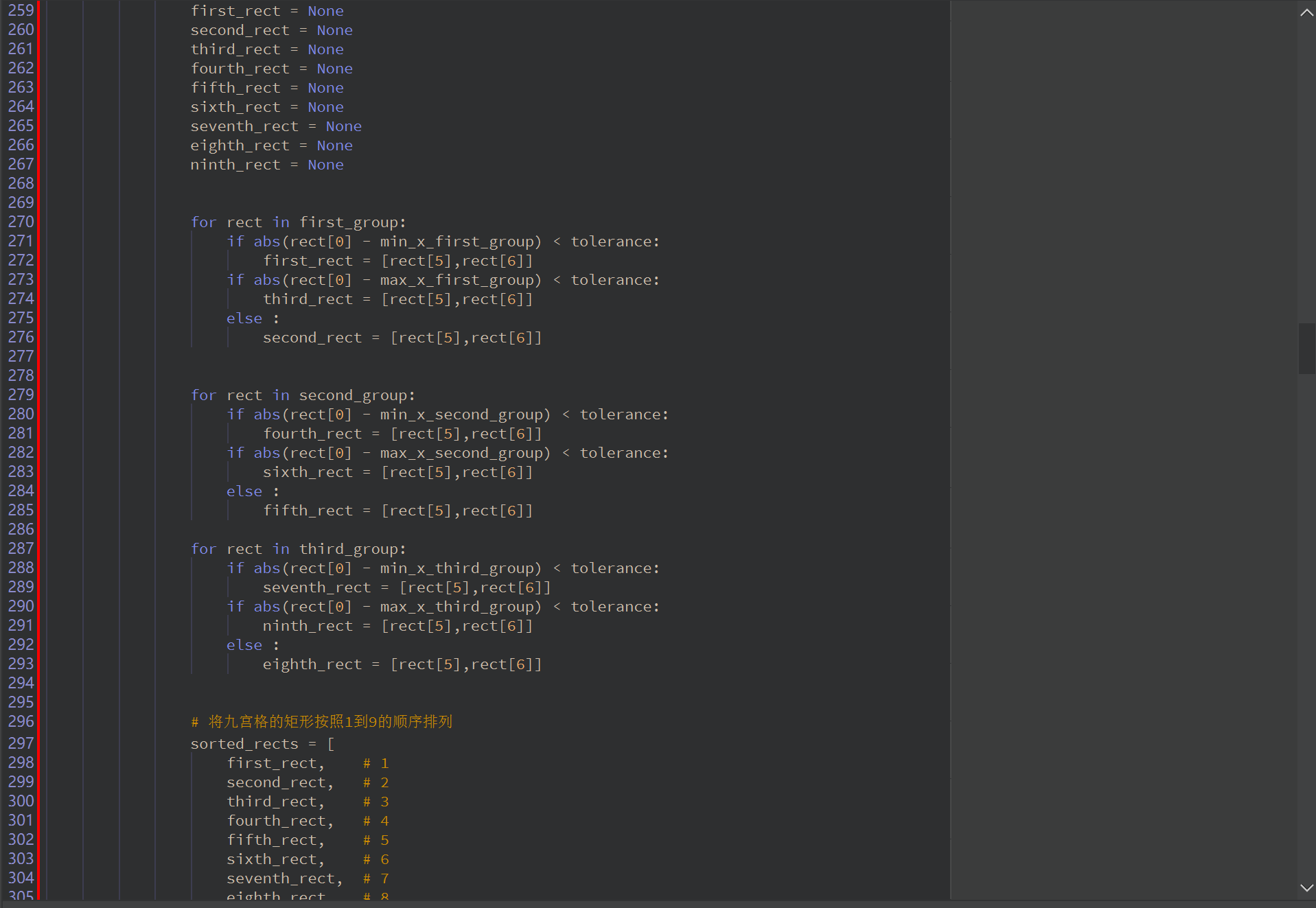Click line number 287 in the gutter
Viewport: 1316px width, 908px height.
(21, 548)
